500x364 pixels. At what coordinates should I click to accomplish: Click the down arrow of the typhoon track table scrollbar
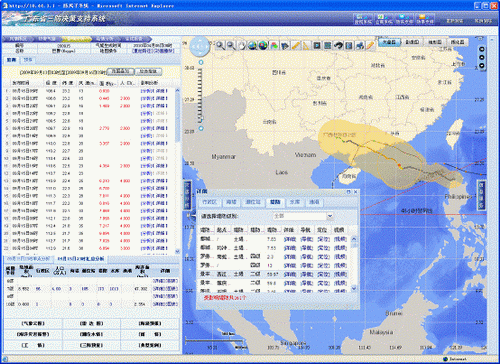pos(177,251)
